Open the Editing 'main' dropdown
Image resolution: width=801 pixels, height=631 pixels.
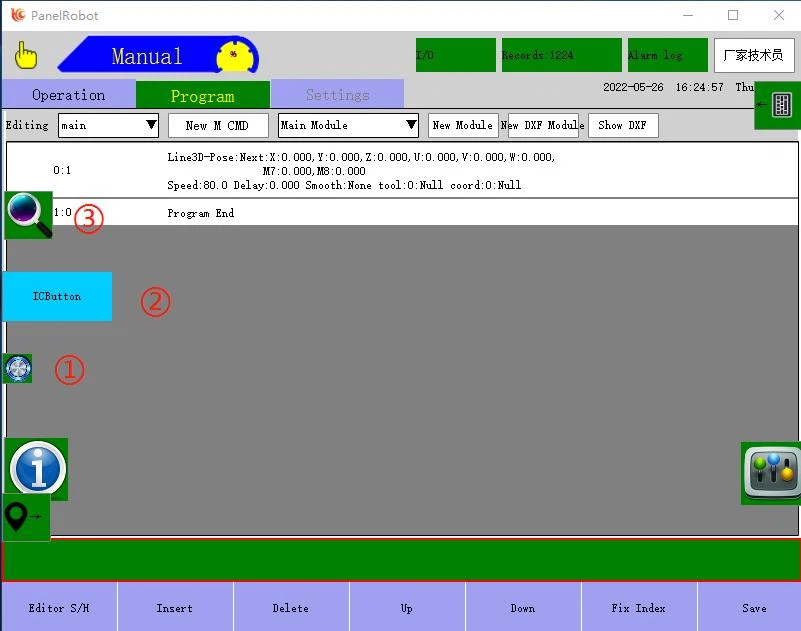108,125
